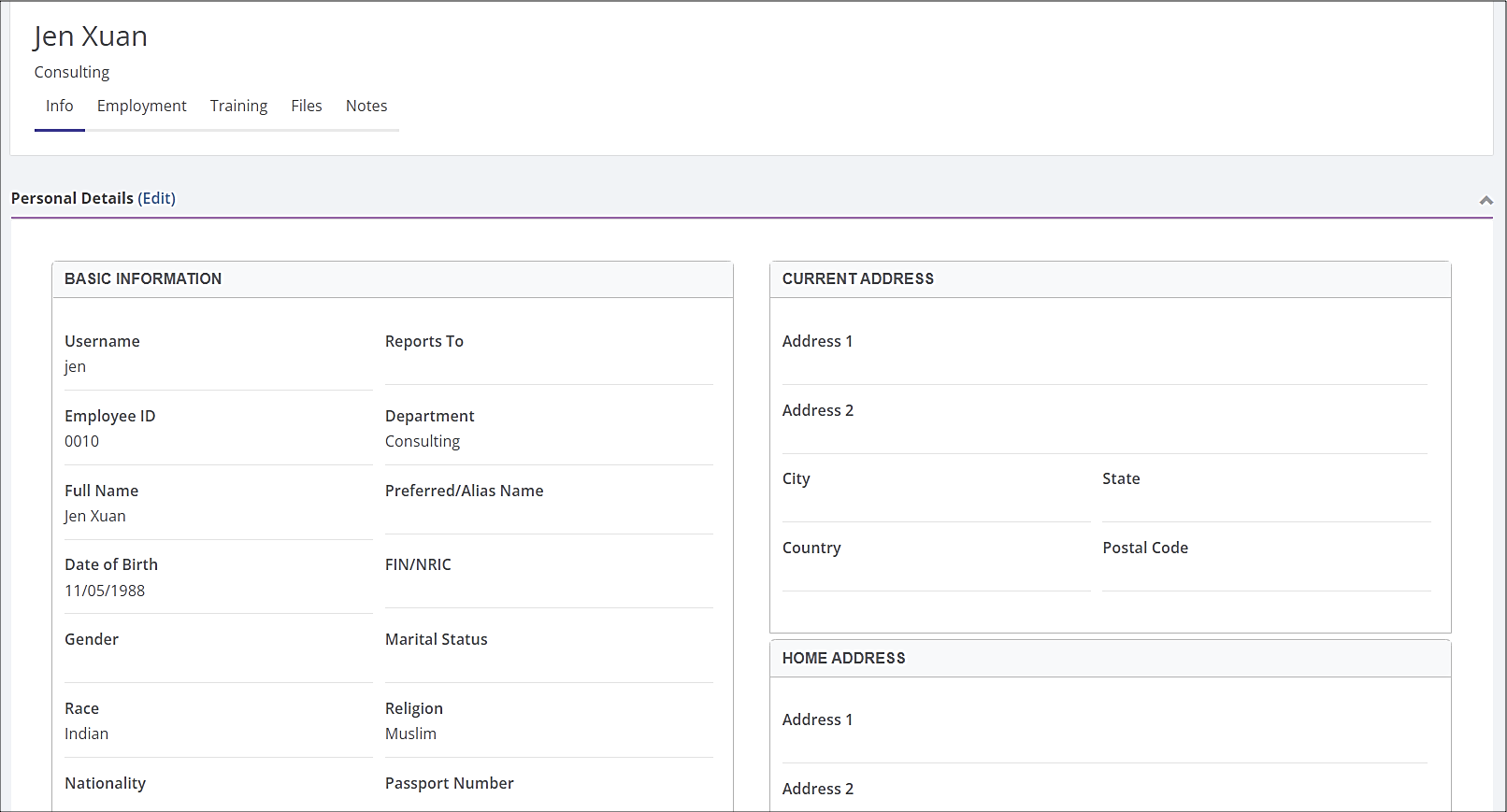Click the City label in Current Address
This screenshot has height=812, width=1507.
point(797,478)
